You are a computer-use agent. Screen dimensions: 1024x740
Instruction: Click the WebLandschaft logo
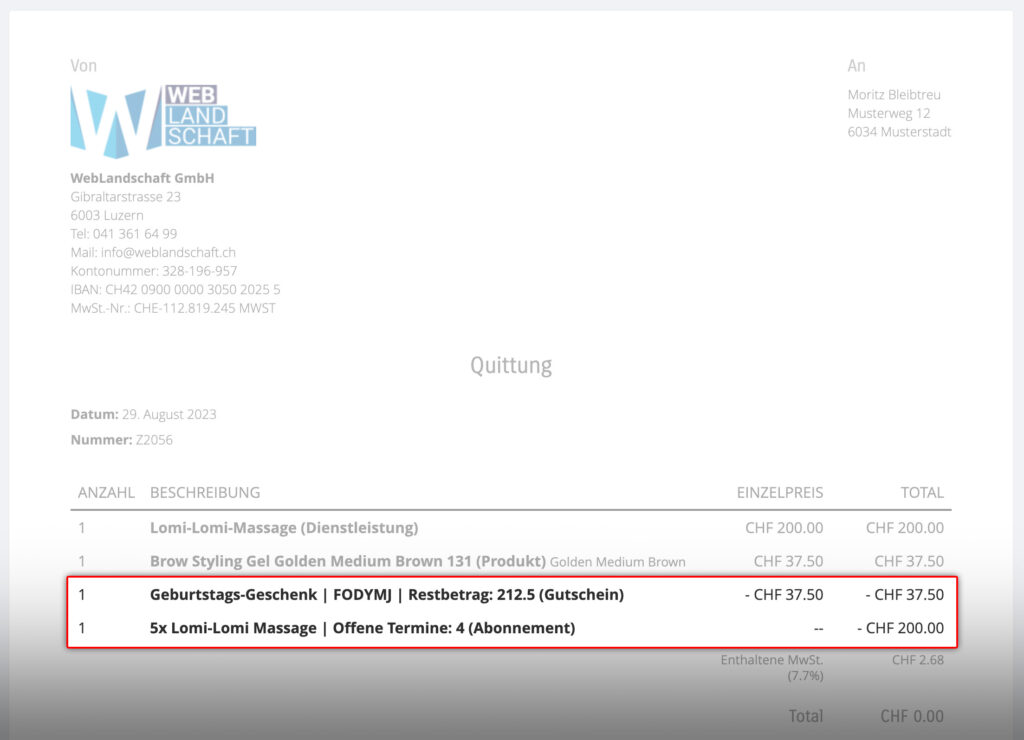[163, 120]
